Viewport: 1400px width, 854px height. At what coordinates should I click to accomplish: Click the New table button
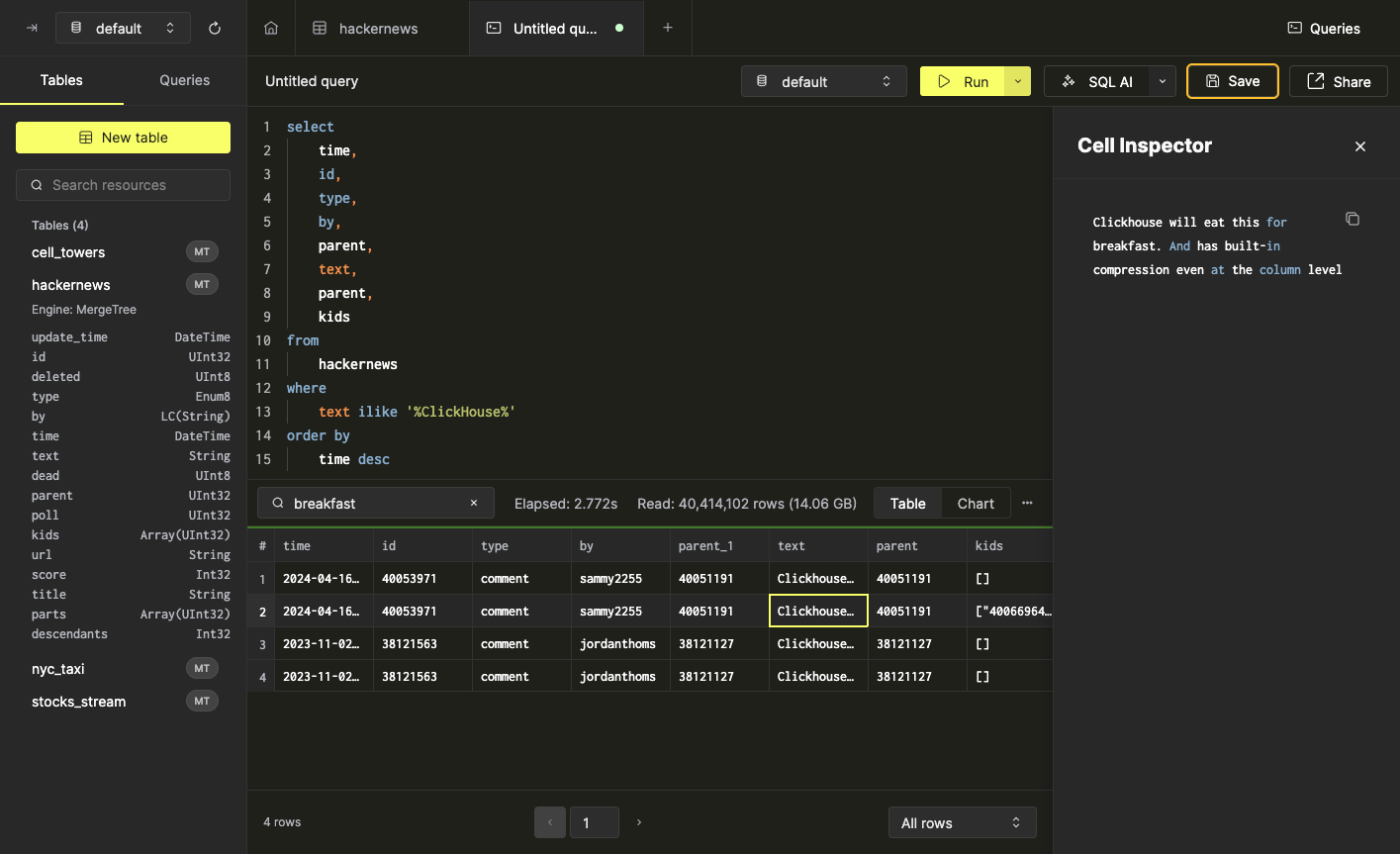point(123,138)
